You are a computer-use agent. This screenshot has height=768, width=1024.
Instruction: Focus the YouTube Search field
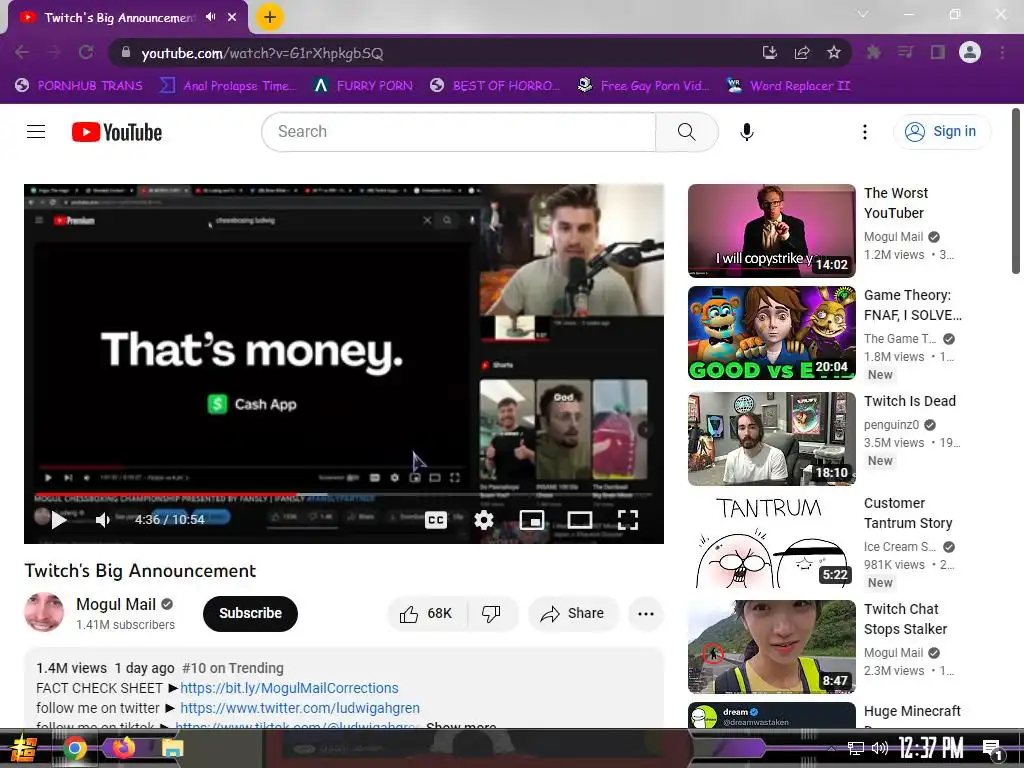pos(458,132)
